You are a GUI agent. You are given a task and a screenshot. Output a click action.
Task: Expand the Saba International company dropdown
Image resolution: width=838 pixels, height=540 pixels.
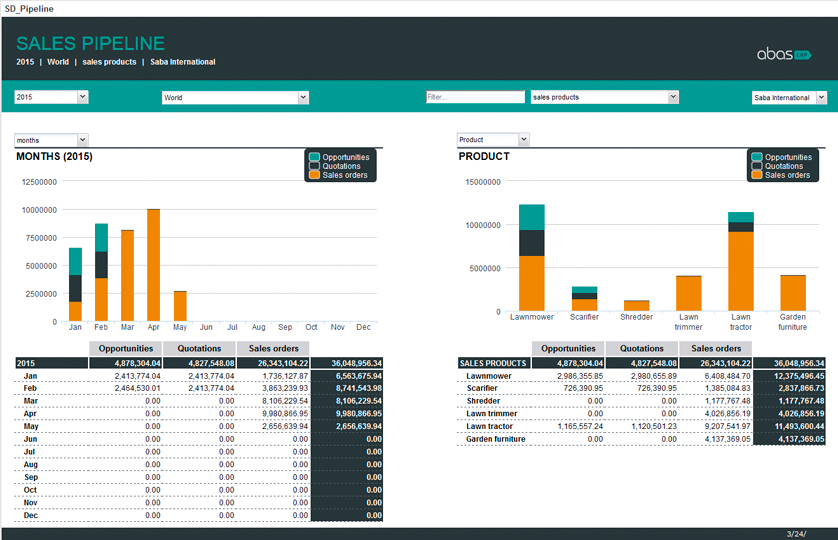click(821, 97)
